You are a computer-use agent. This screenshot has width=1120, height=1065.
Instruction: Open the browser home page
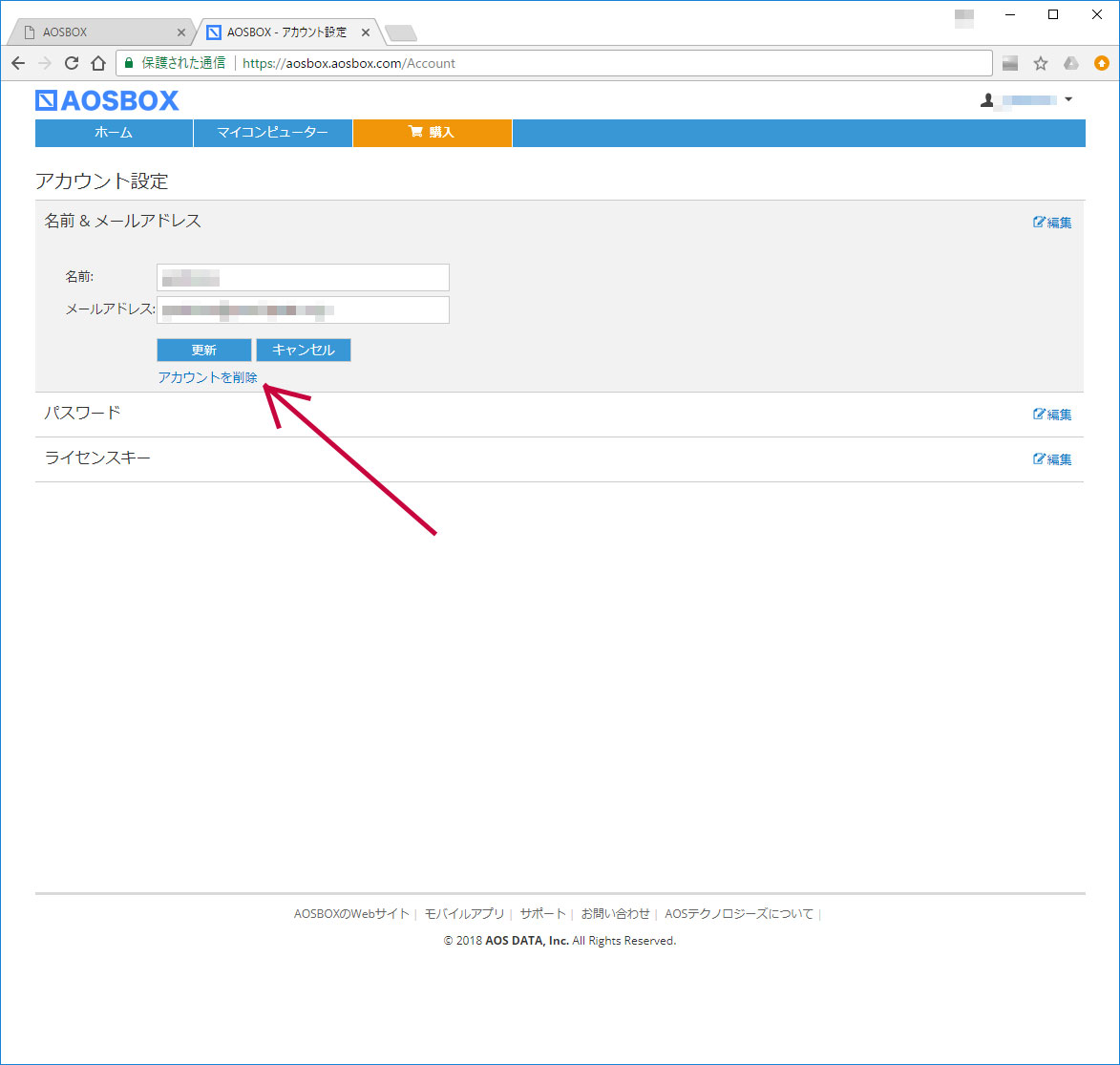tap(98, 63)
